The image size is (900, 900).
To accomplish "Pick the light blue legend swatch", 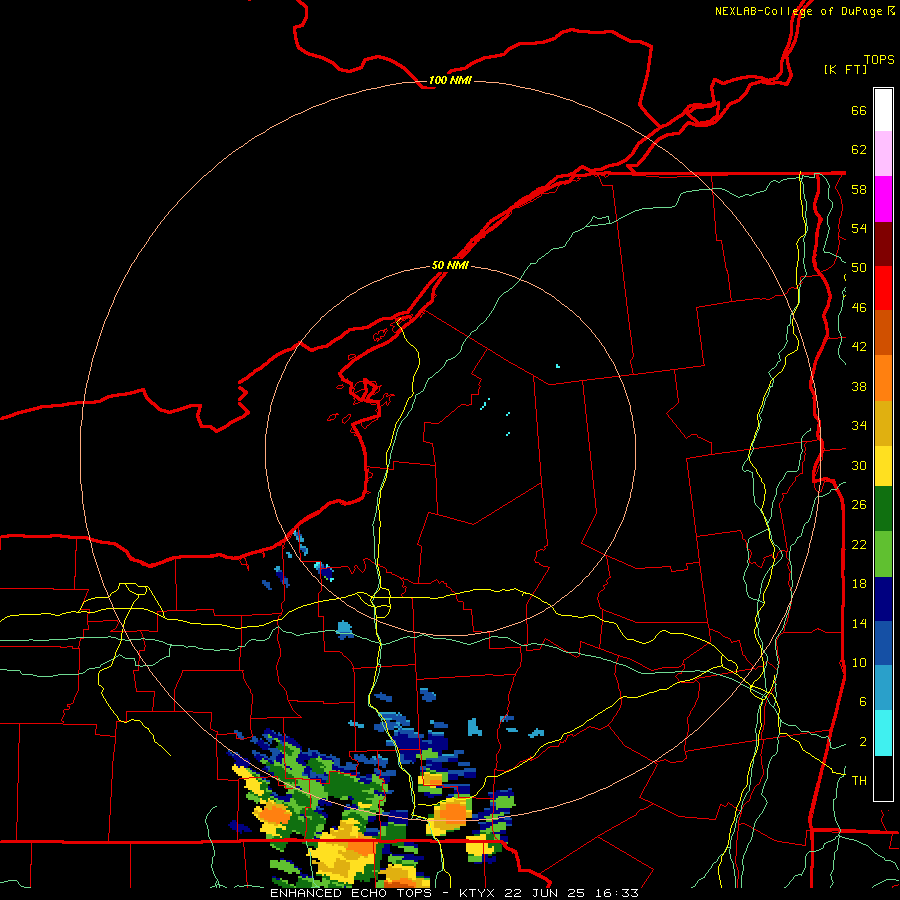I will (883, 688).
